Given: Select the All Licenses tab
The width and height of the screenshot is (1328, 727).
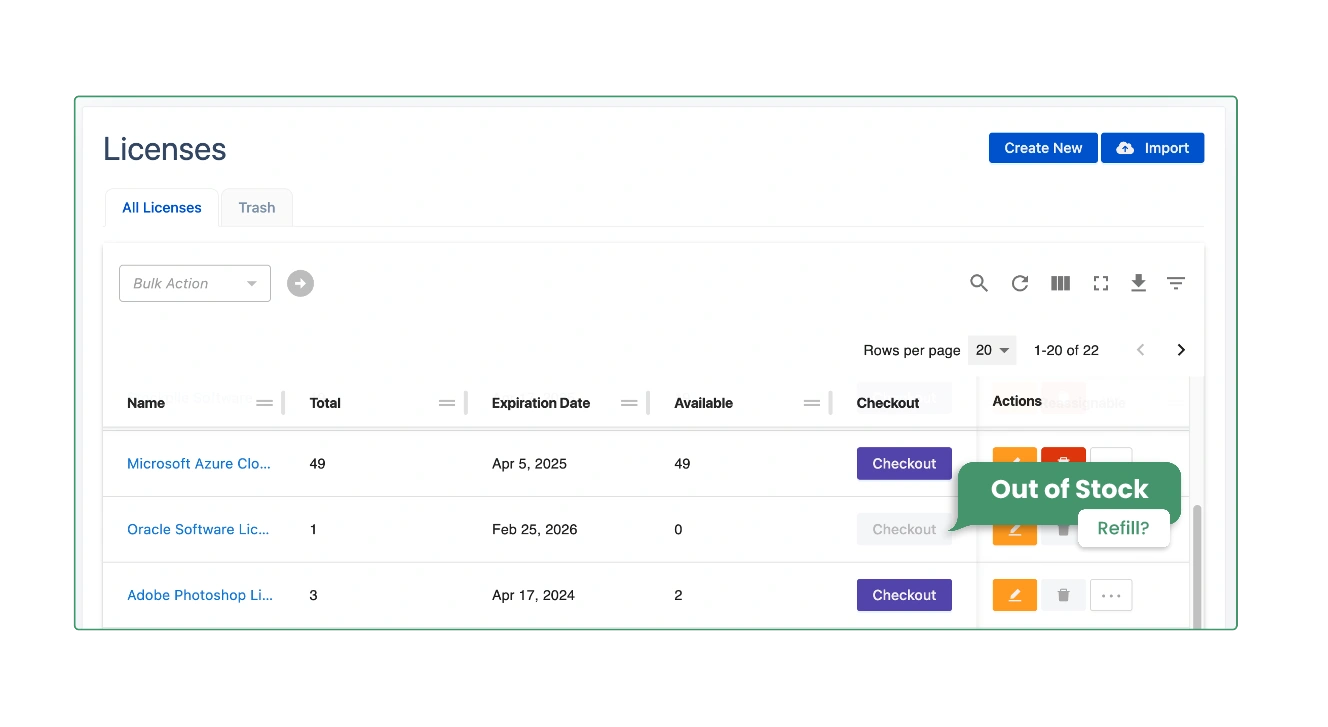Looking at the screenshot, I should [x=162, y=208].
